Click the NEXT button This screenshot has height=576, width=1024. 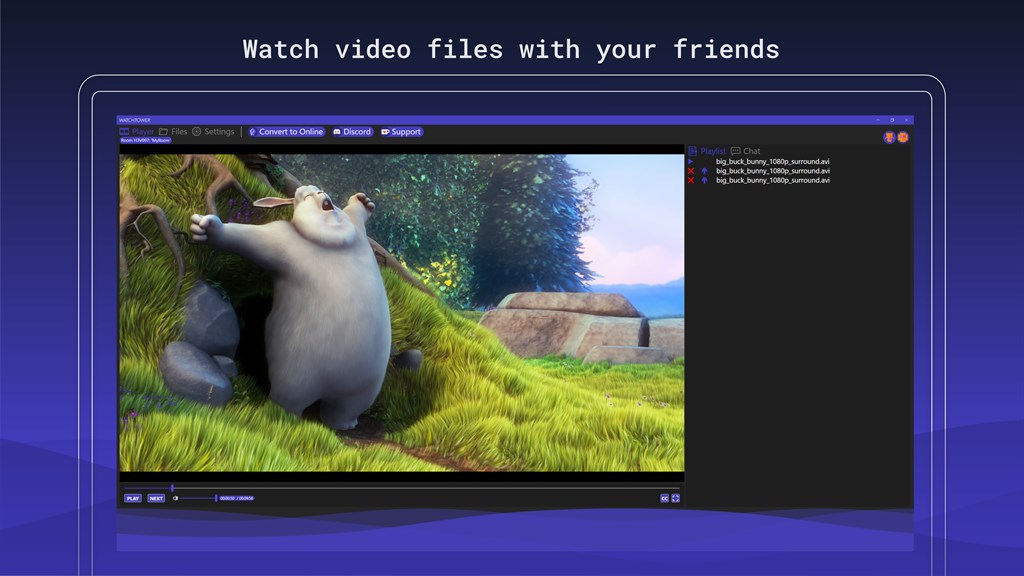[x=156, y=498]
